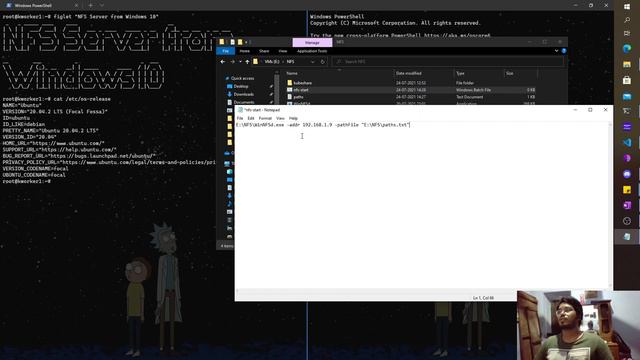This screenshot has height=360, width=640.
Task: Open recent locations dropdown in Explorer
Action: tap(240, 62)
